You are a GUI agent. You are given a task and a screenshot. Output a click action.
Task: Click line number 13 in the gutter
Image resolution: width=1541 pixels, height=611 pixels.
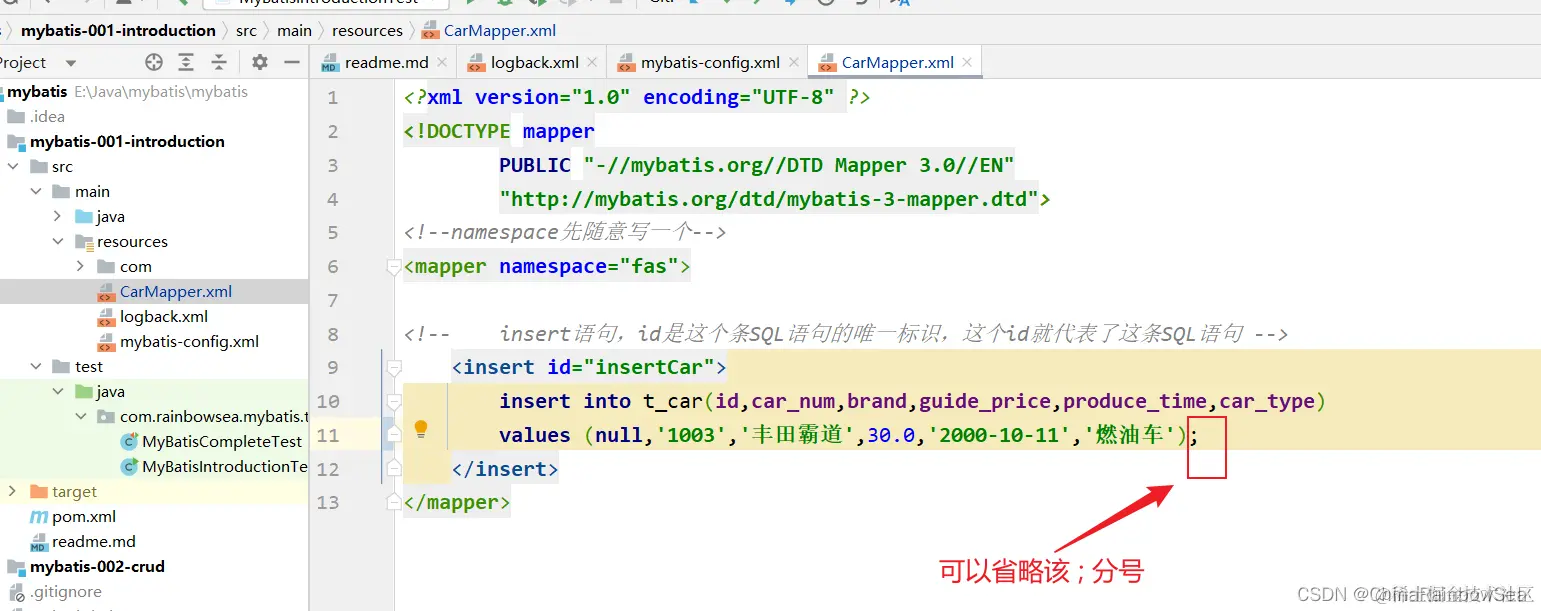click(327, 502)
